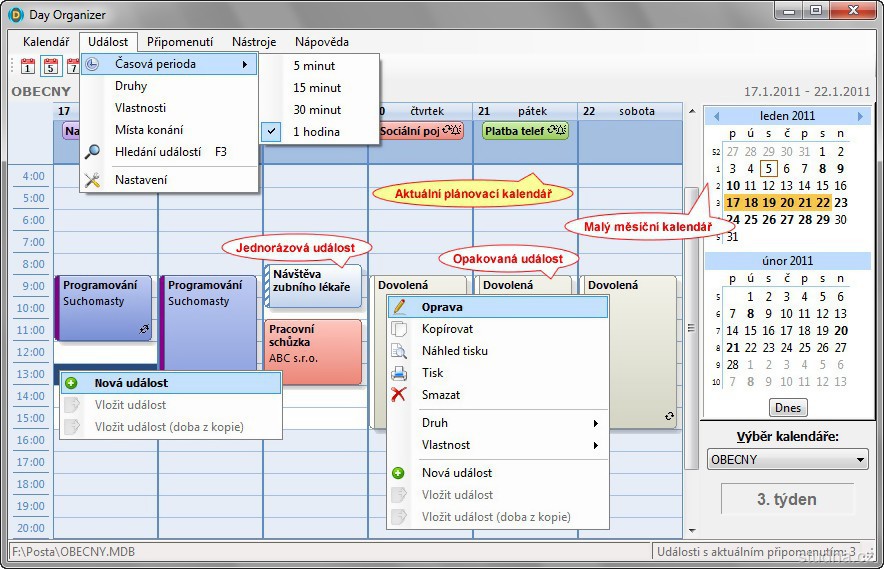884x569 pixels.
Task: Select Kopírovat from the context menu
Action: pos(447,329)
